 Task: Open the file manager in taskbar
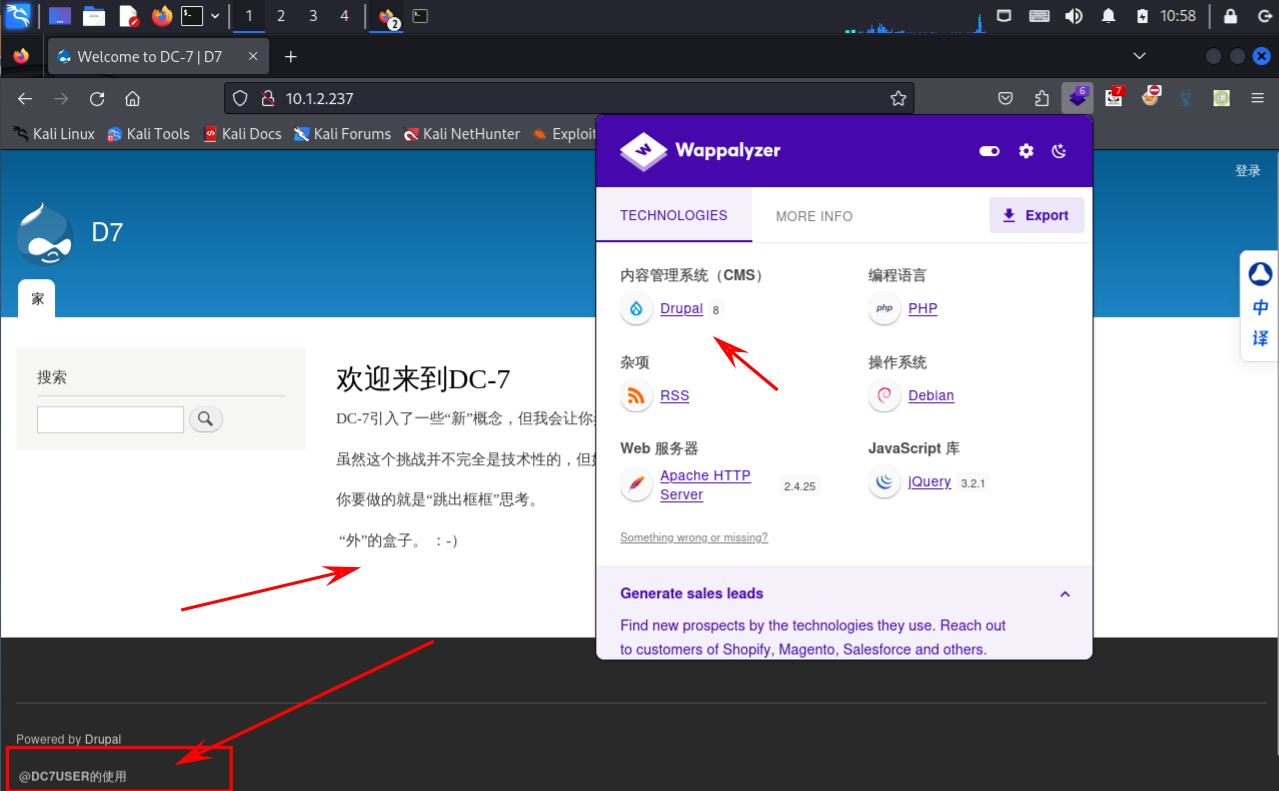click(94, 16)
